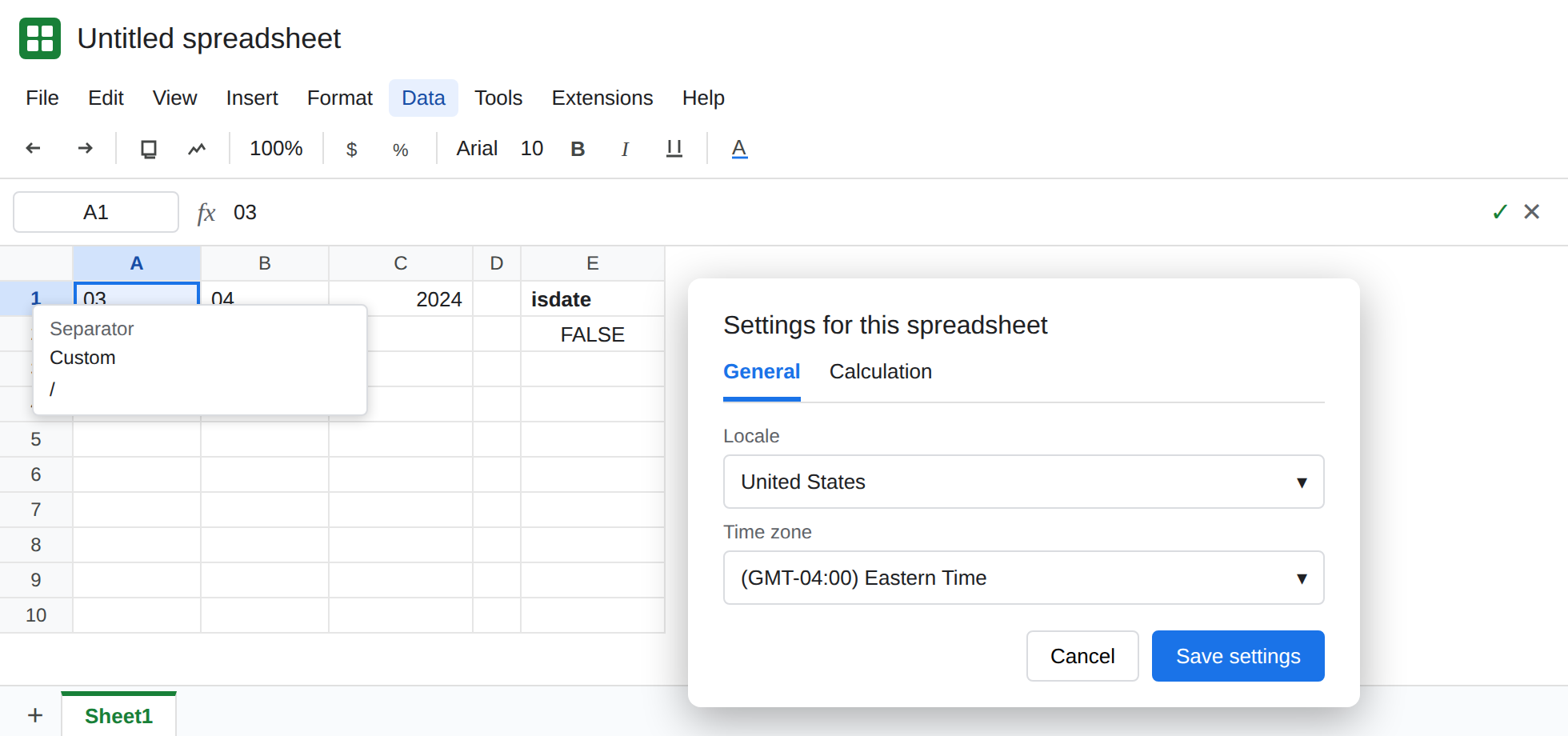Open the File menu

42,98
